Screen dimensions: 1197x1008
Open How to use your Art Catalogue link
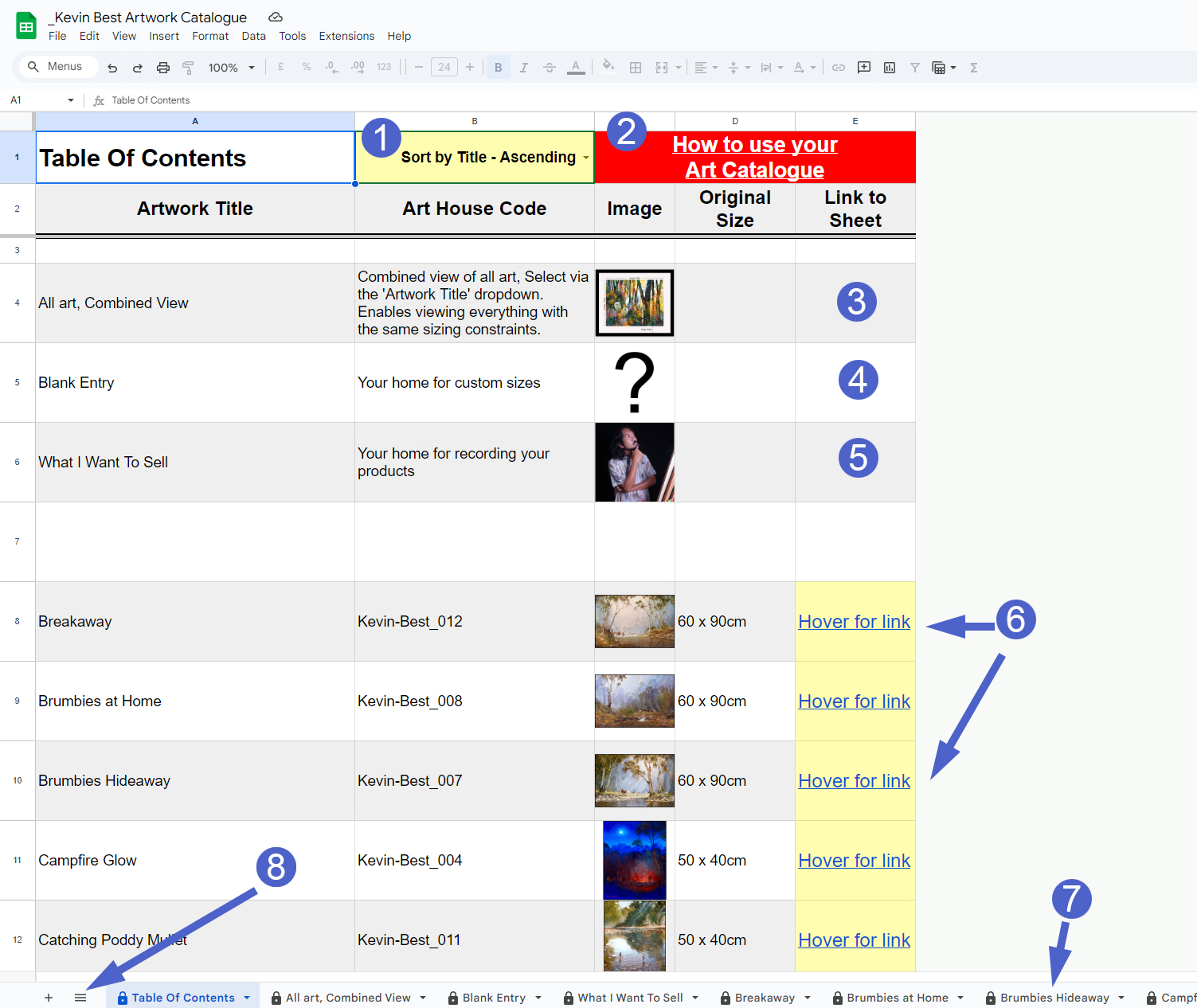click(x=755, y=157)
